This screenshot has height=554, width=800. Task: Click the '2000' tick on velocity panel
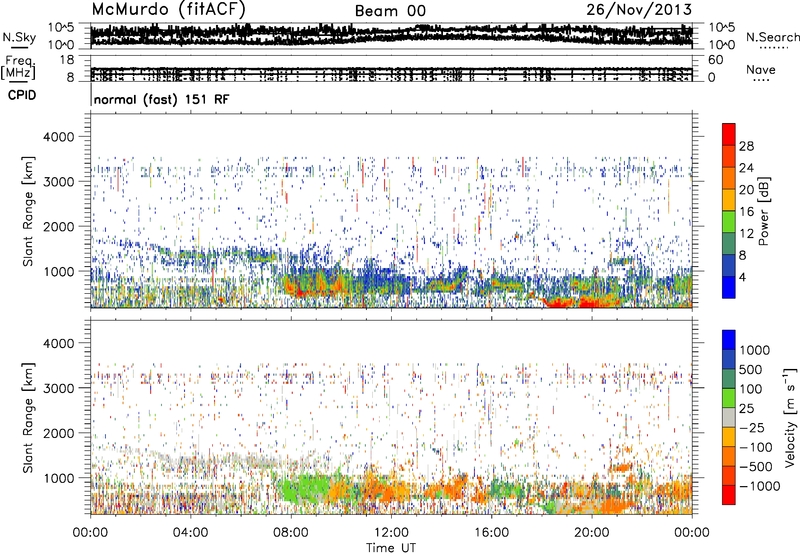pos(59,433)
